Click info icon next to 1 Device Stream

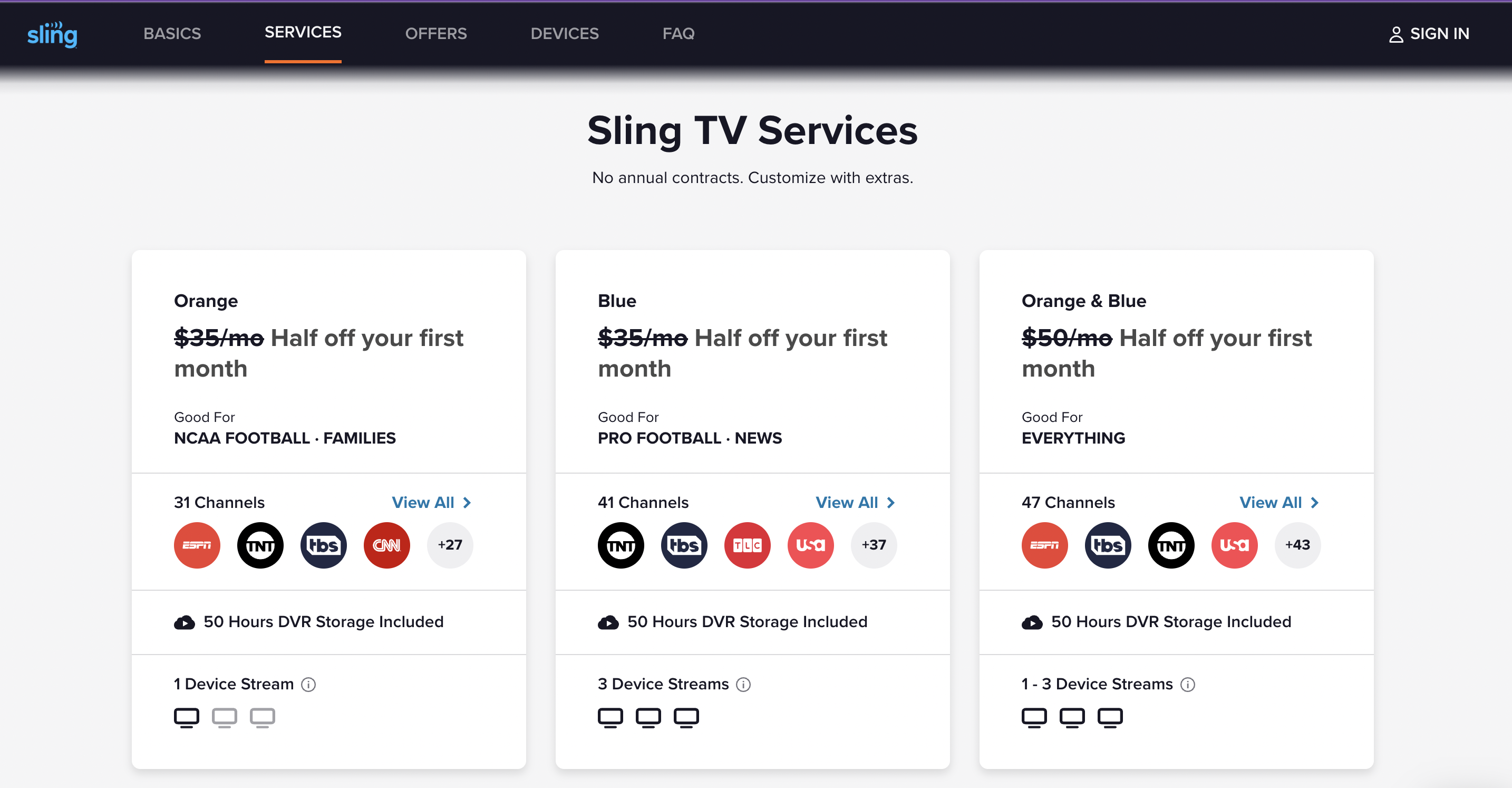tap(308, 684)
